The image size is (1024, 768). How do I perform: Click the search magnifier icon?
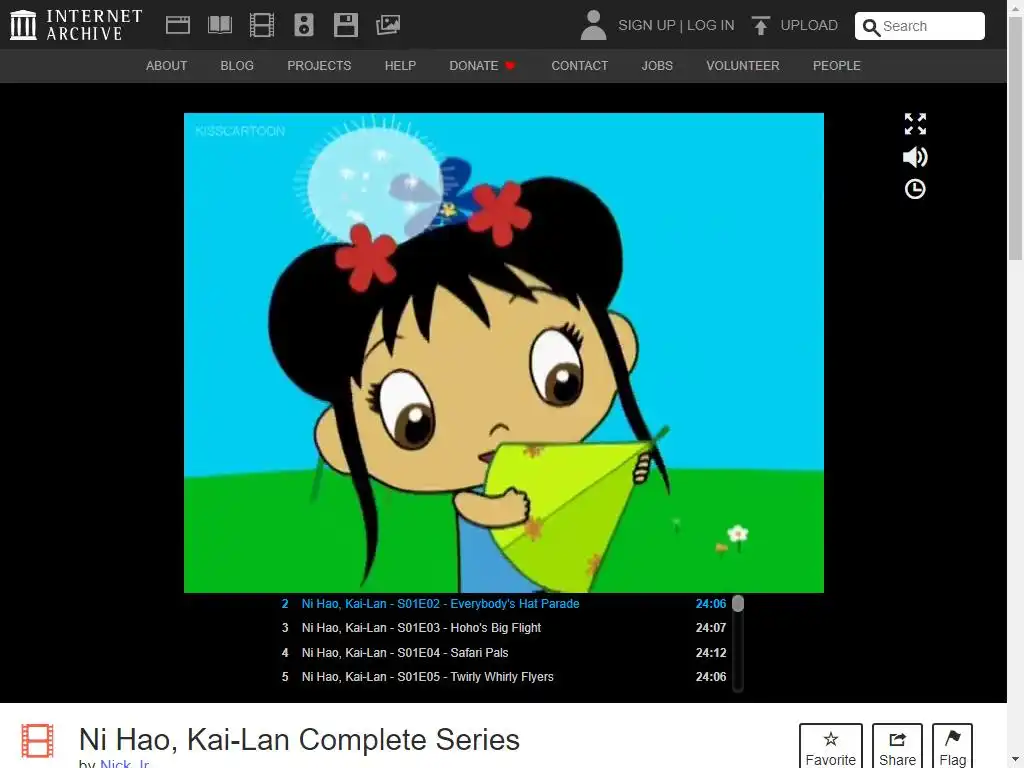pos(871,27)
